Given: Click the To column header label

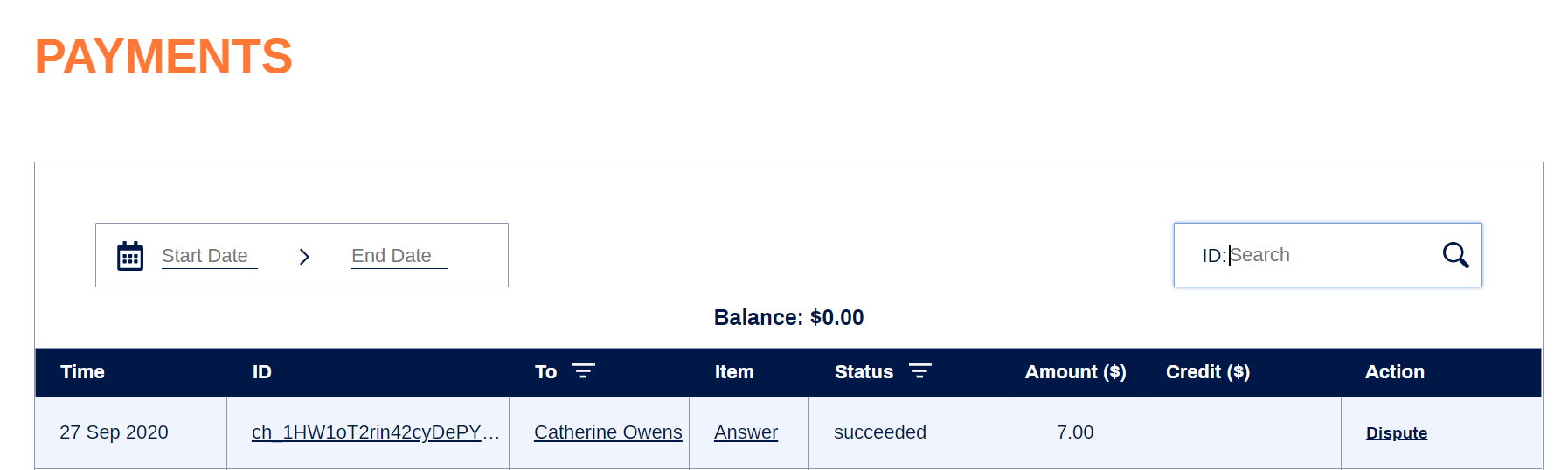Looking at the screenshot, I should [545, 372].
